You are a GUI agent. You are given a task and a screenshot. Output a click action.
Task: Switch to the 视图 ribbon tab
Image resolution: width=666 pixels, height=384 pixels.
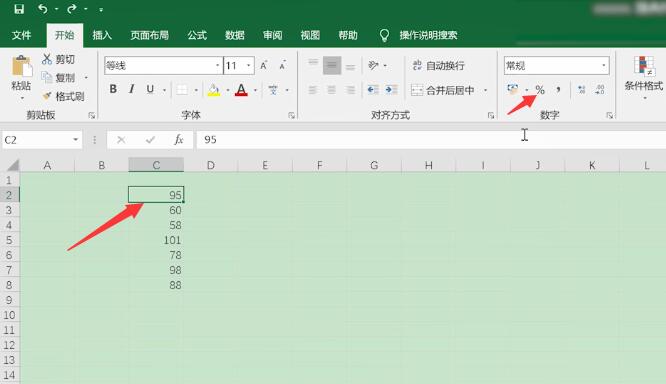[x=310, y=35]
